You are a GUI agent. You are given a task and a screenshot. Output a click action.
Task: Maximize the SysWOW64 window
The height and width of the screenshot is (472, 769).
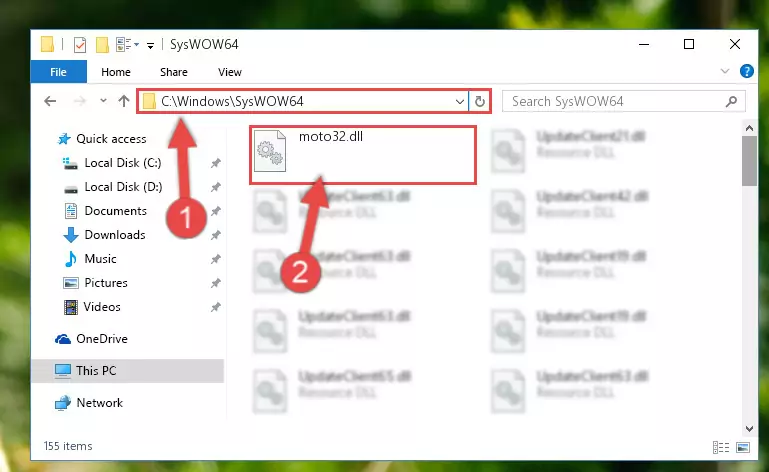tap(689, 44)
